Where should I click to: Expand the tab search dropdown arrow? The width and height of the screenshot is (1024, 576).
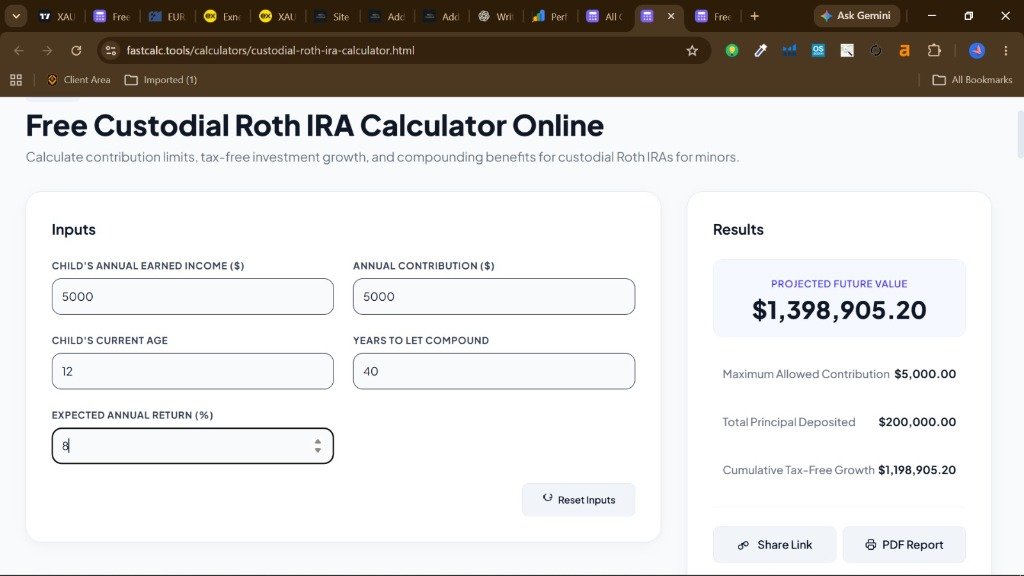click(x=16, y=16)
